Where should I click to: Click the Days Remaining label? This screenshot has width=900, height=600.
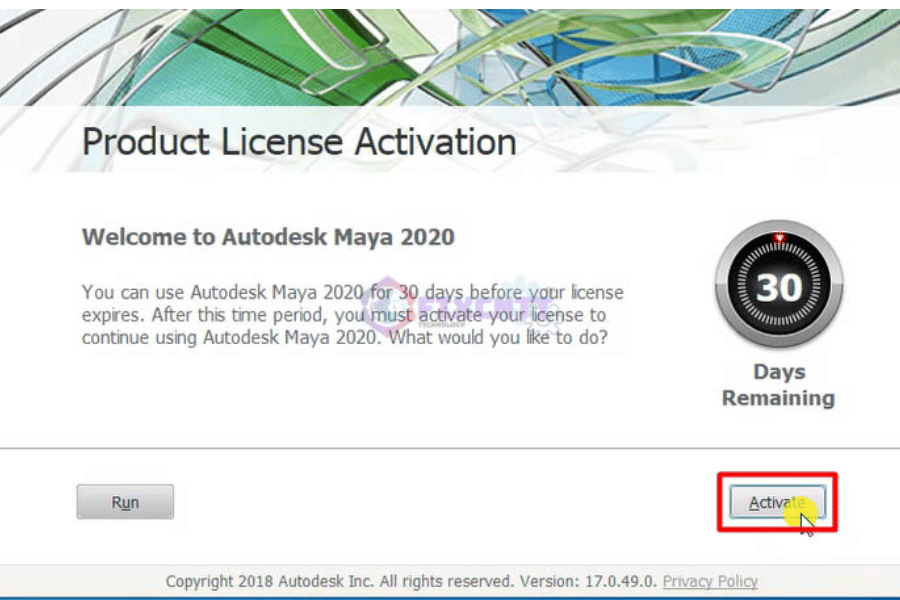[778, 385]
